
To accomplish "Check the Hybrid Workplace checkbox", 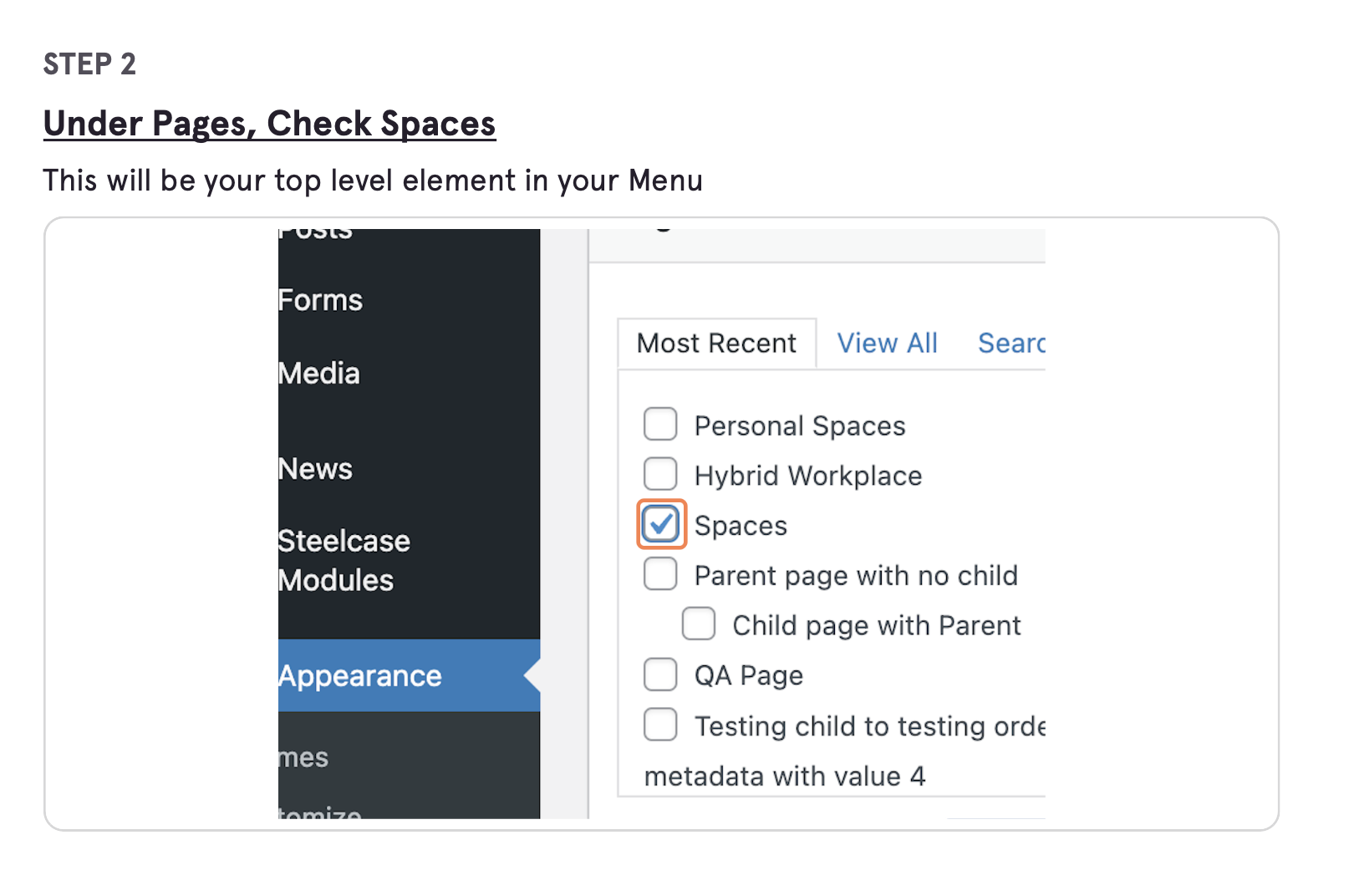I will (660, 474).
